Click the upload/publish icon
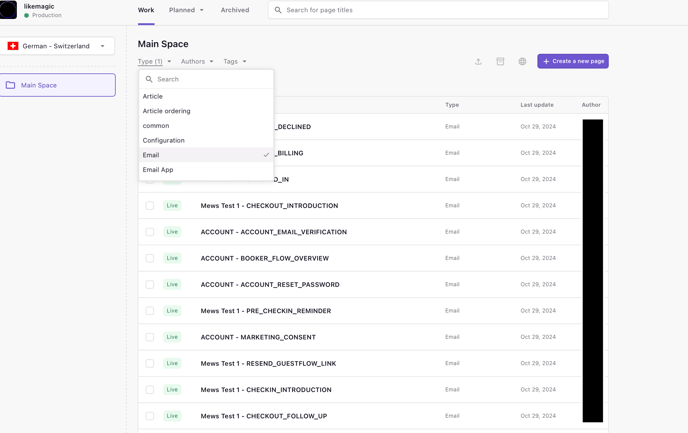 point(478,62)
